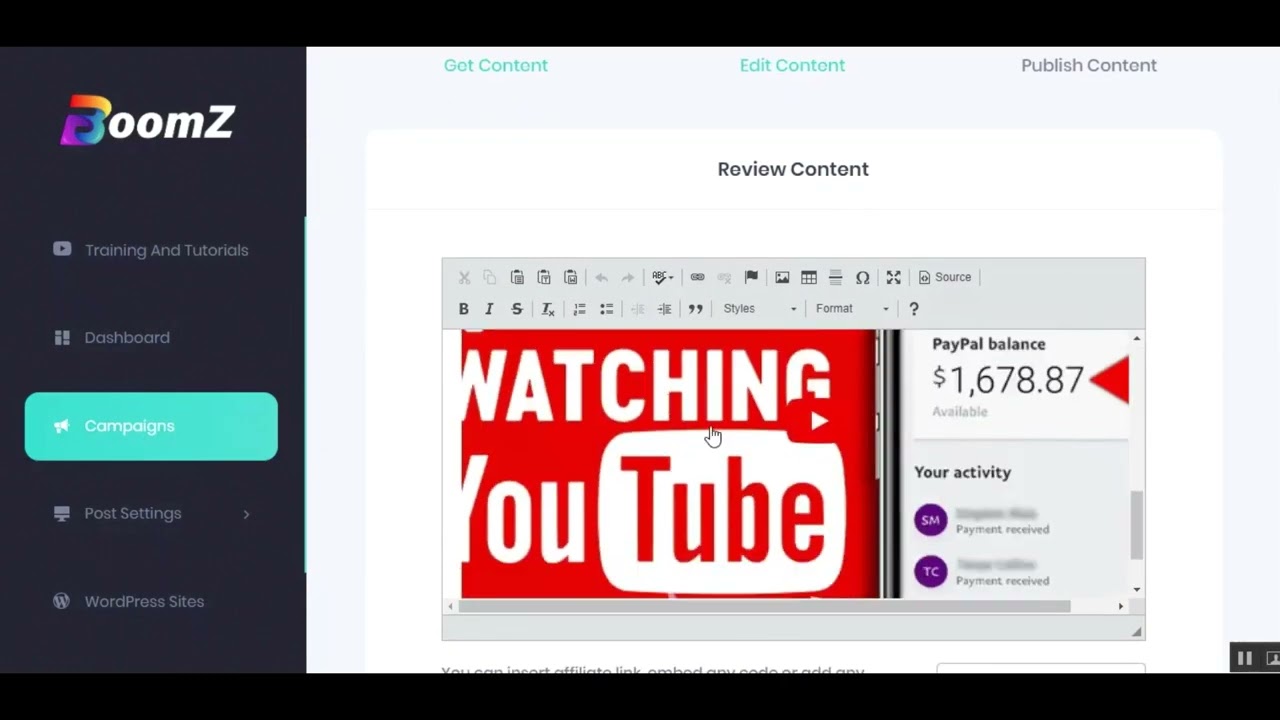
Task: Click the Unlink icon
Action: point(724,277)
